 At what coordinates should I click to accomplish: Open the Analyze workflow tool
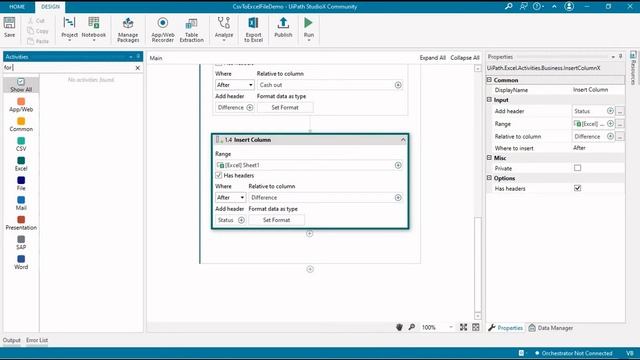pos(224,28)
